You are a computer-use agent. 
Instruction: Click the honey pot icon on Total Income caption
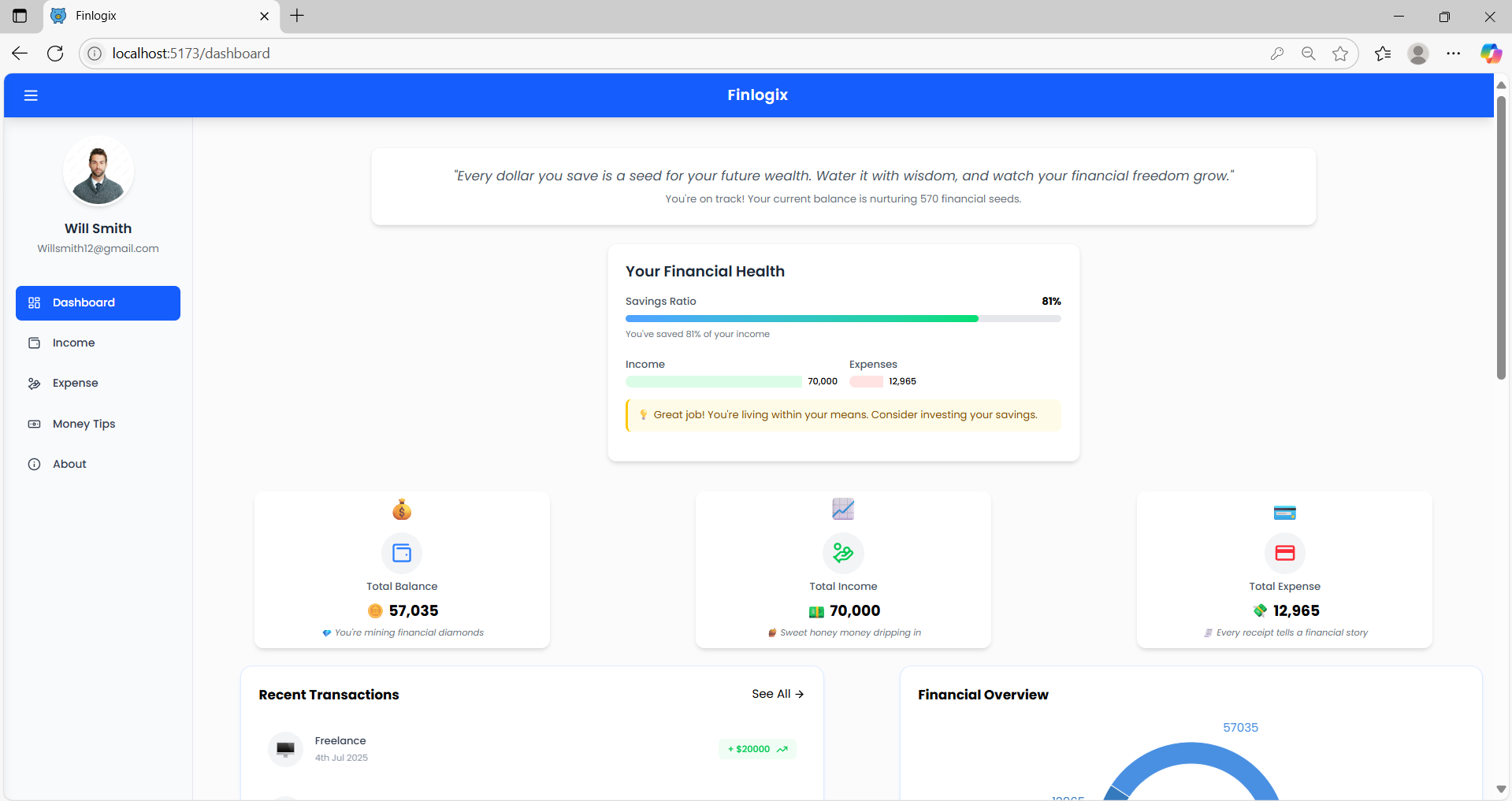click(772, 633)
